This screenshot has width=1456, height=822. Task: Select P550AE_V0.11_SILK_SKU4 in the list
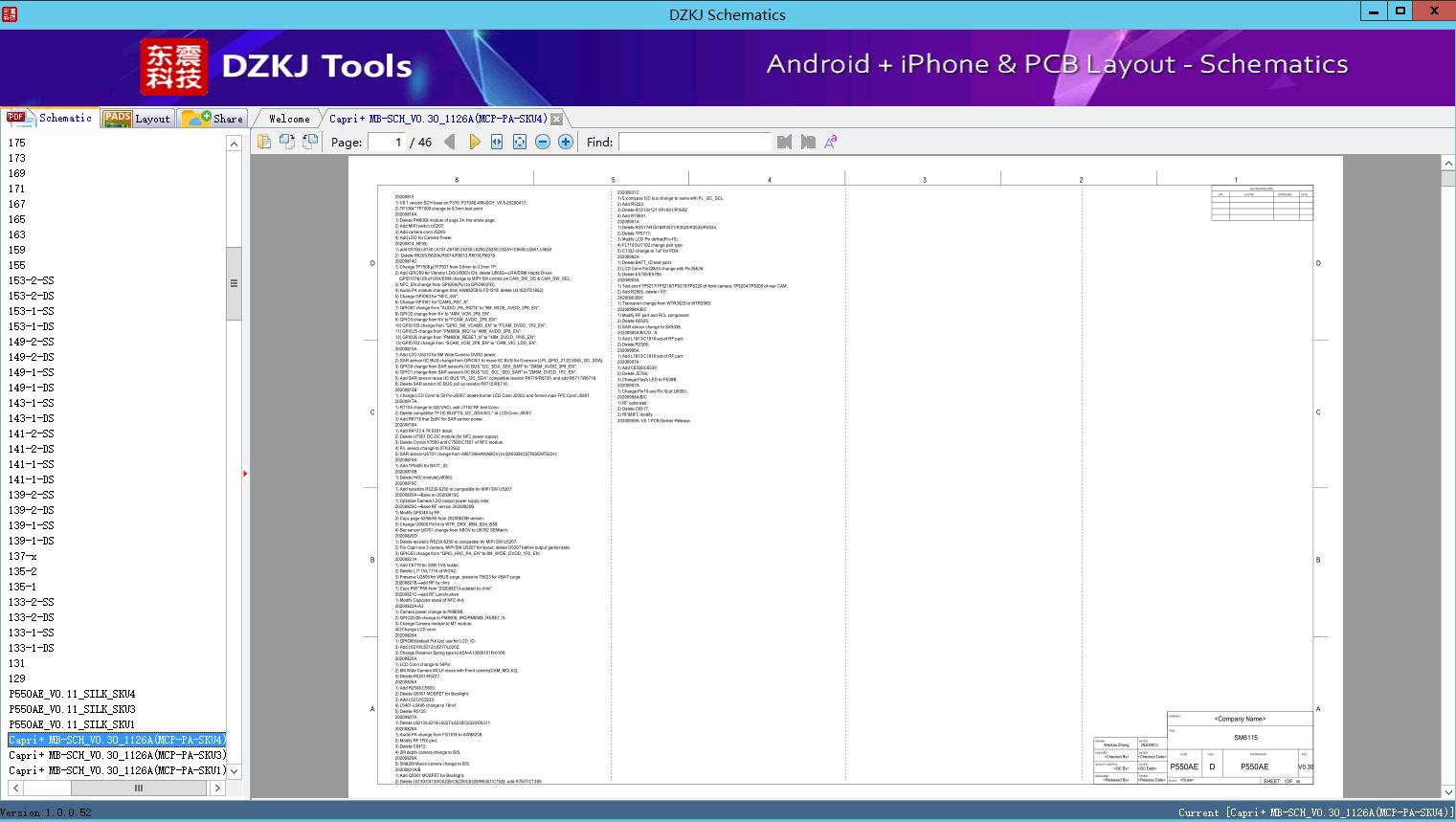pyautogui.click(x=73, y=694)
